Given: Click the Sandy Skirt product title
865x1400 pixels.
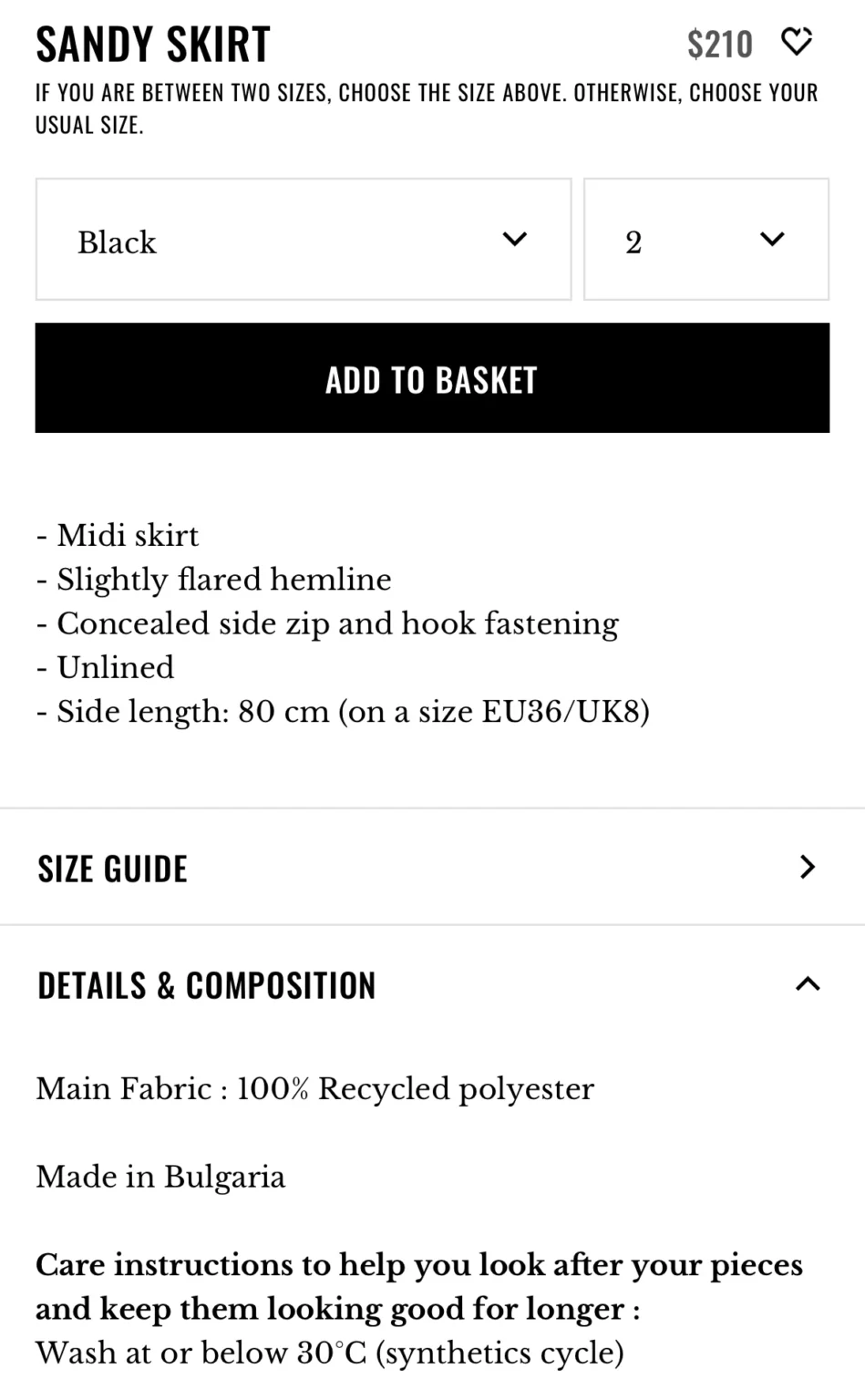Looking at the screenshot, I should pos(153,44).
